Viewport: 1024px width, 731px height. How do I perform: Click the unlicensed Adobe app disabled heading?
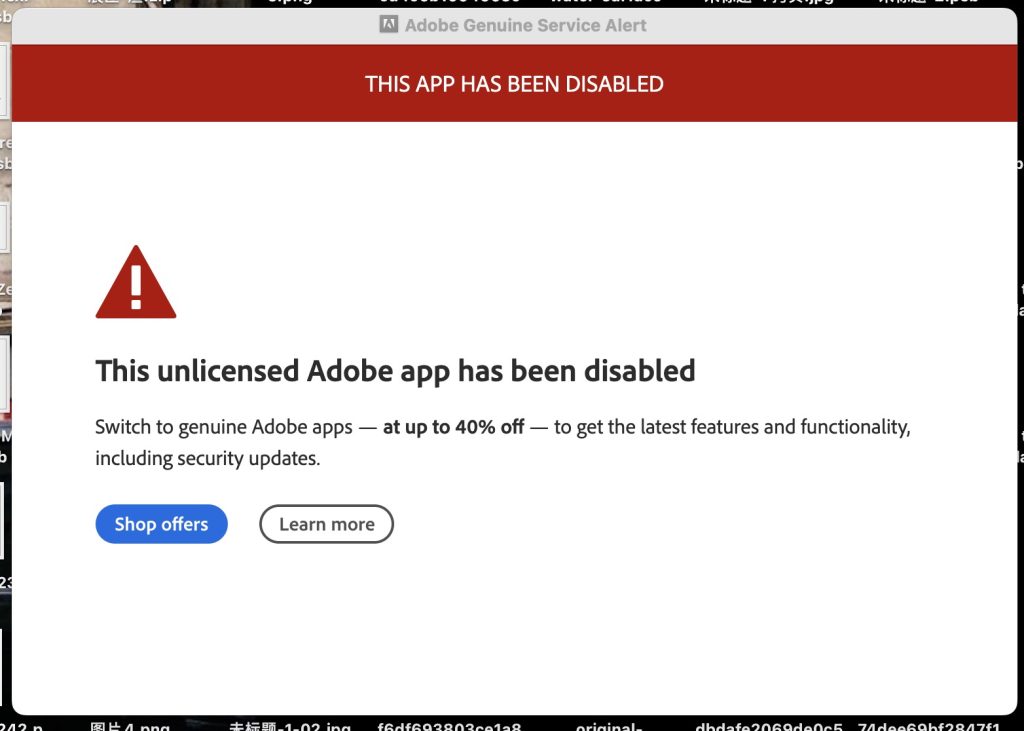[x=395, y=371]
